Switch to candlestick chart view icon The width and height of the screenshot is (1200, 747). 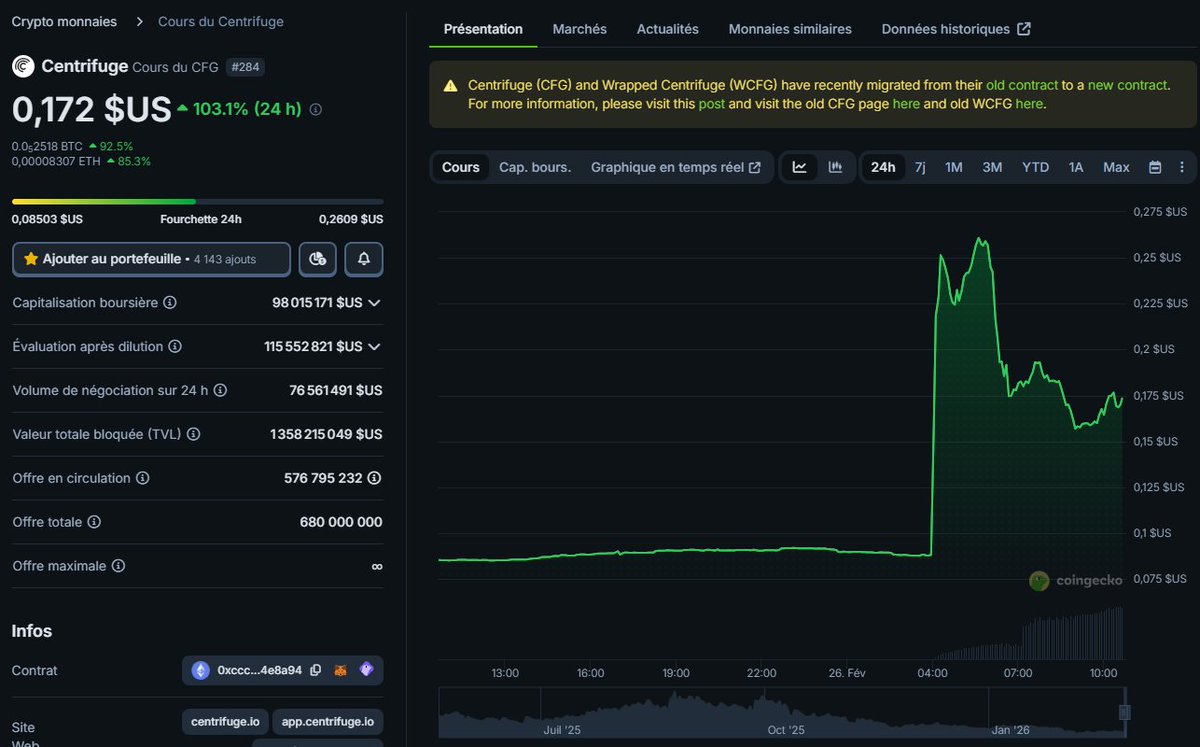click(835, 167)
